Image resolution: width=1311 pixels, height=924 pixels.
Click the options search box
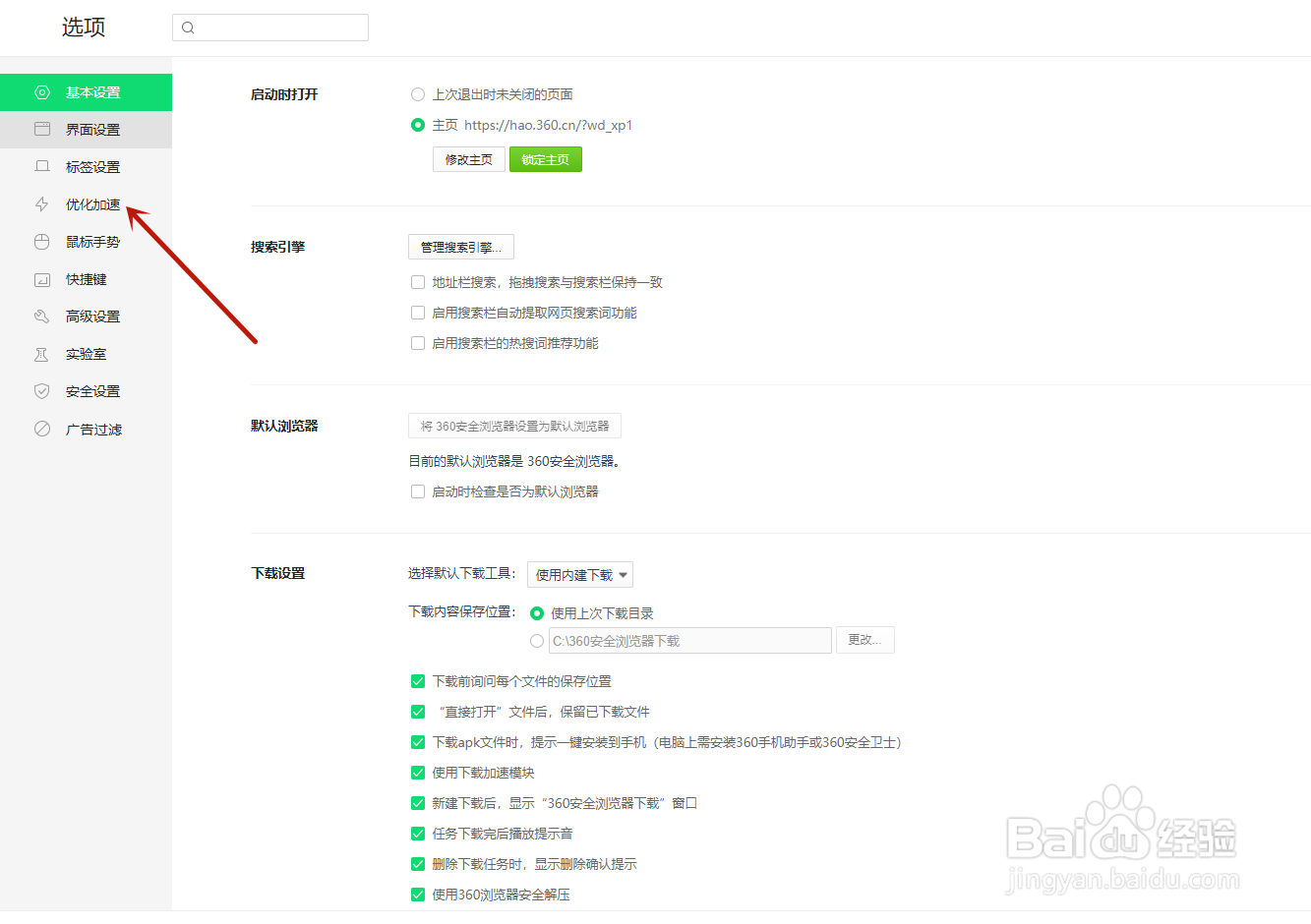click(270, 28)
